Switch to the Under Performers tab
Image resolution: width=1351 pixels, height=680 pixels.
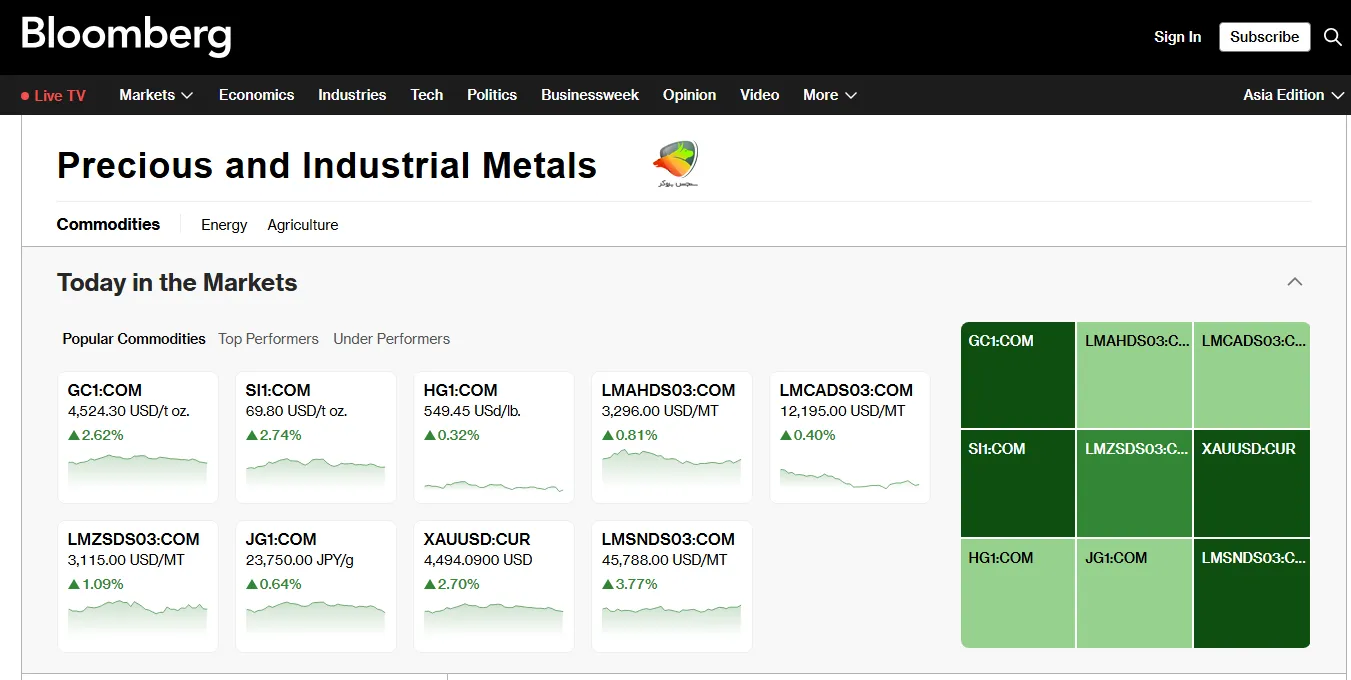[391, 339]
